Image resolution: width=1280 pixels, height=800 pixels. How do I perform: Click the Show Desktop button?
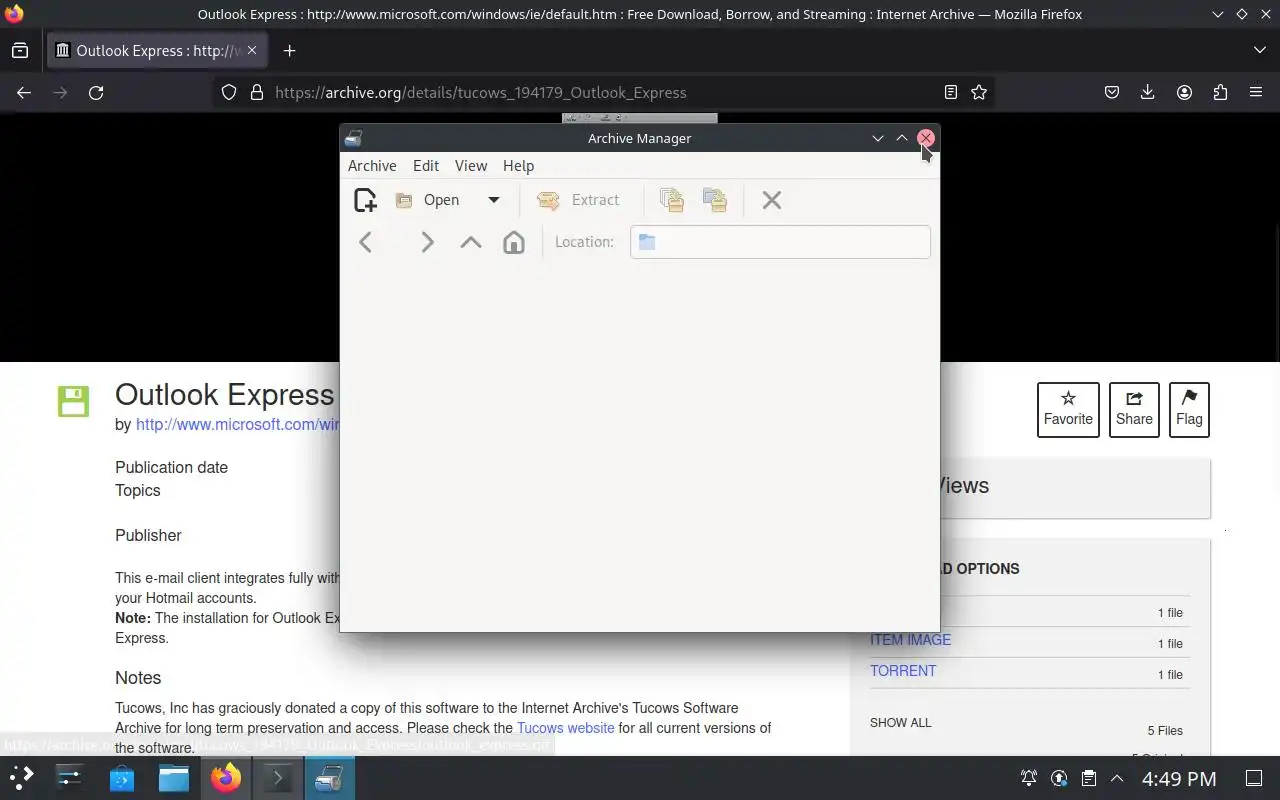pos(1254,778)
